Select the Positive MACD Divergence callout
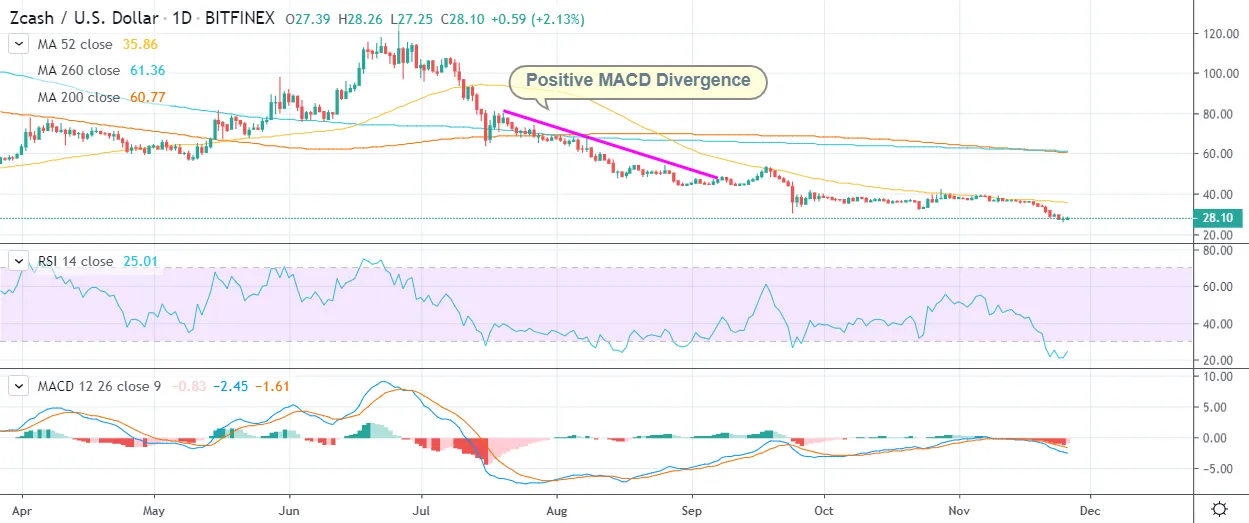The image size is (1249, 523). pyautogui.click(x=638, y=81)
